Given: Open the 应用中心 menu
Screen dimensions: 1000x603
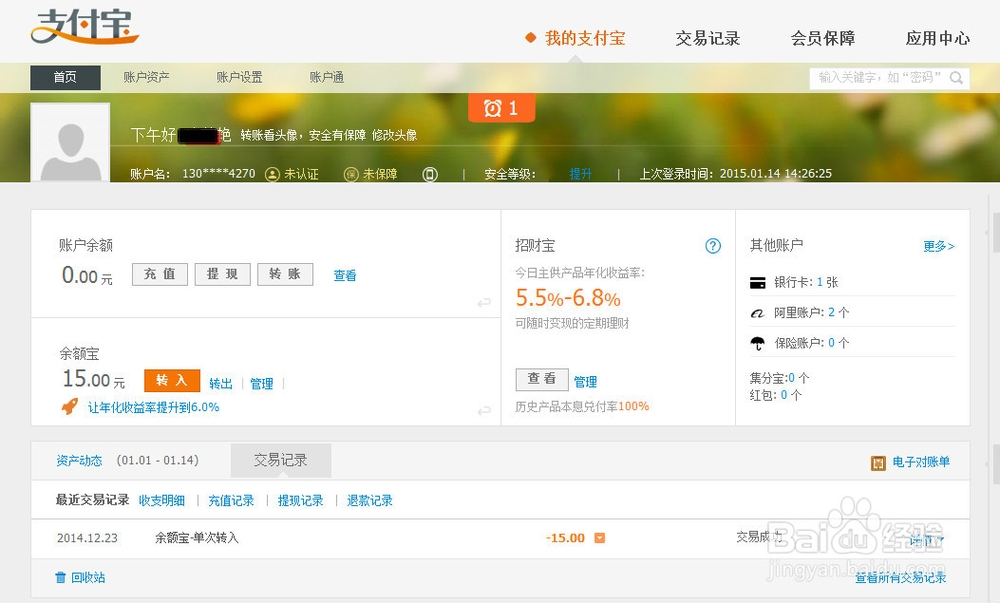Looking at the screenshot, I should click(x=937, y=39).
